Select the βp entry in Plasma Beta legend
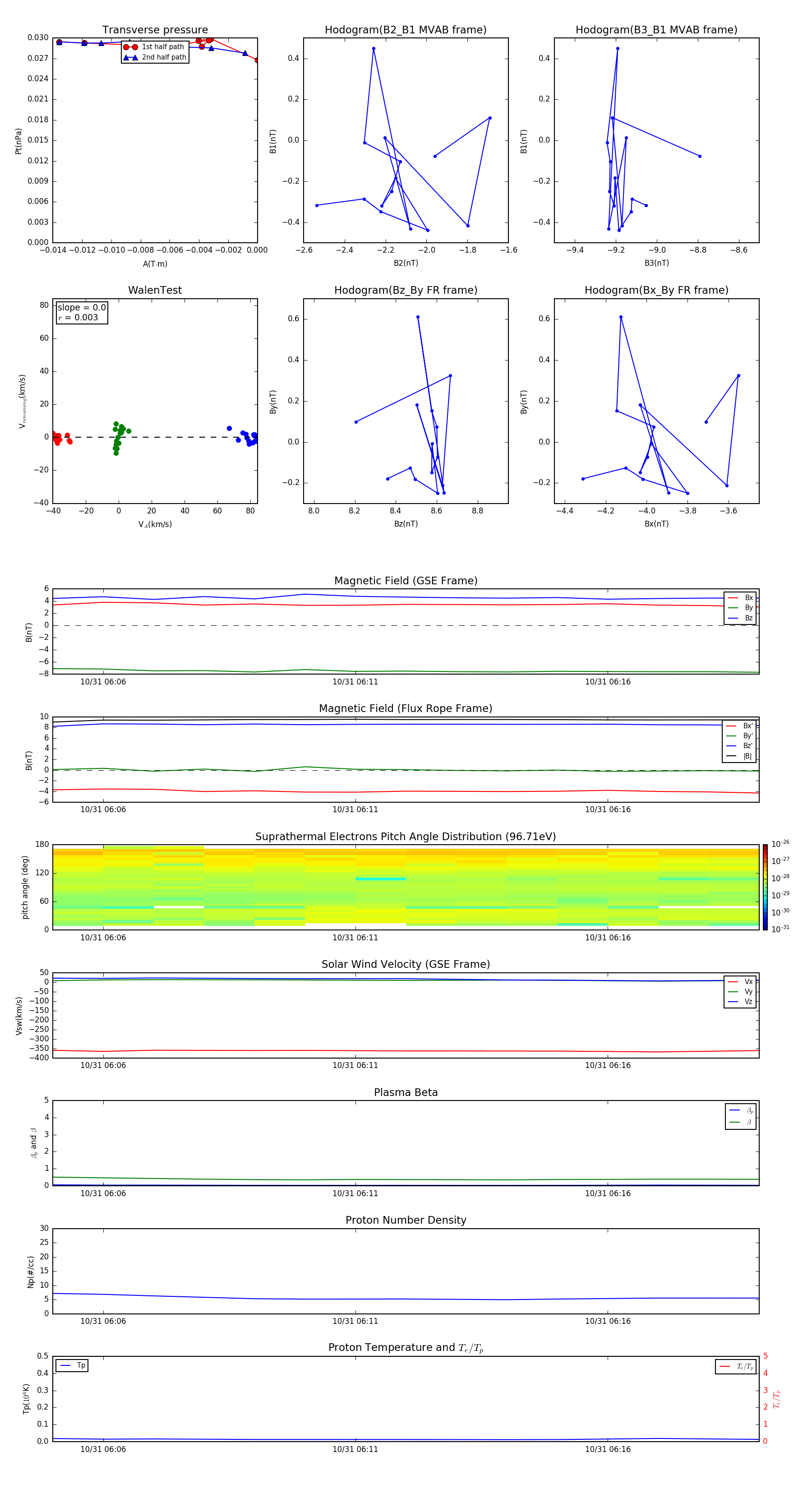812x1489 pixels. coord(741,1110)
